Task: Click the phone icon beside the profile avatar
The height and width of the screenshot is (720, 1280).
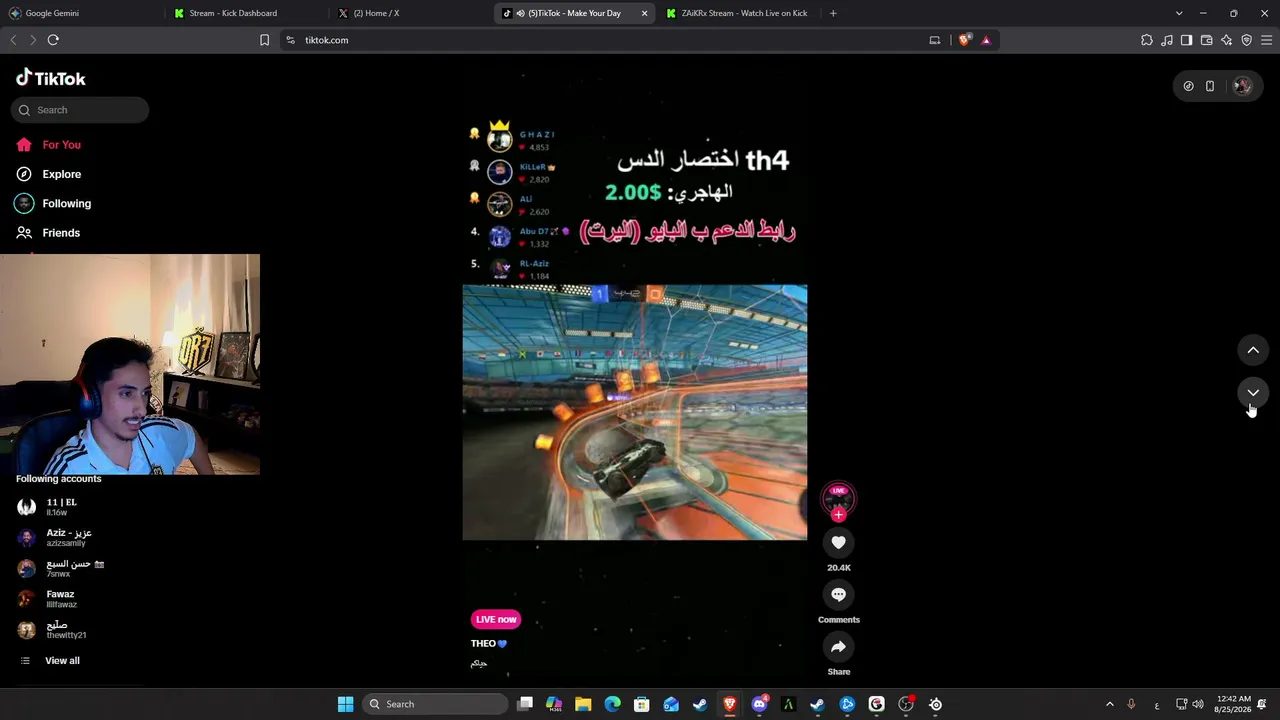Action: point(1210,86)
